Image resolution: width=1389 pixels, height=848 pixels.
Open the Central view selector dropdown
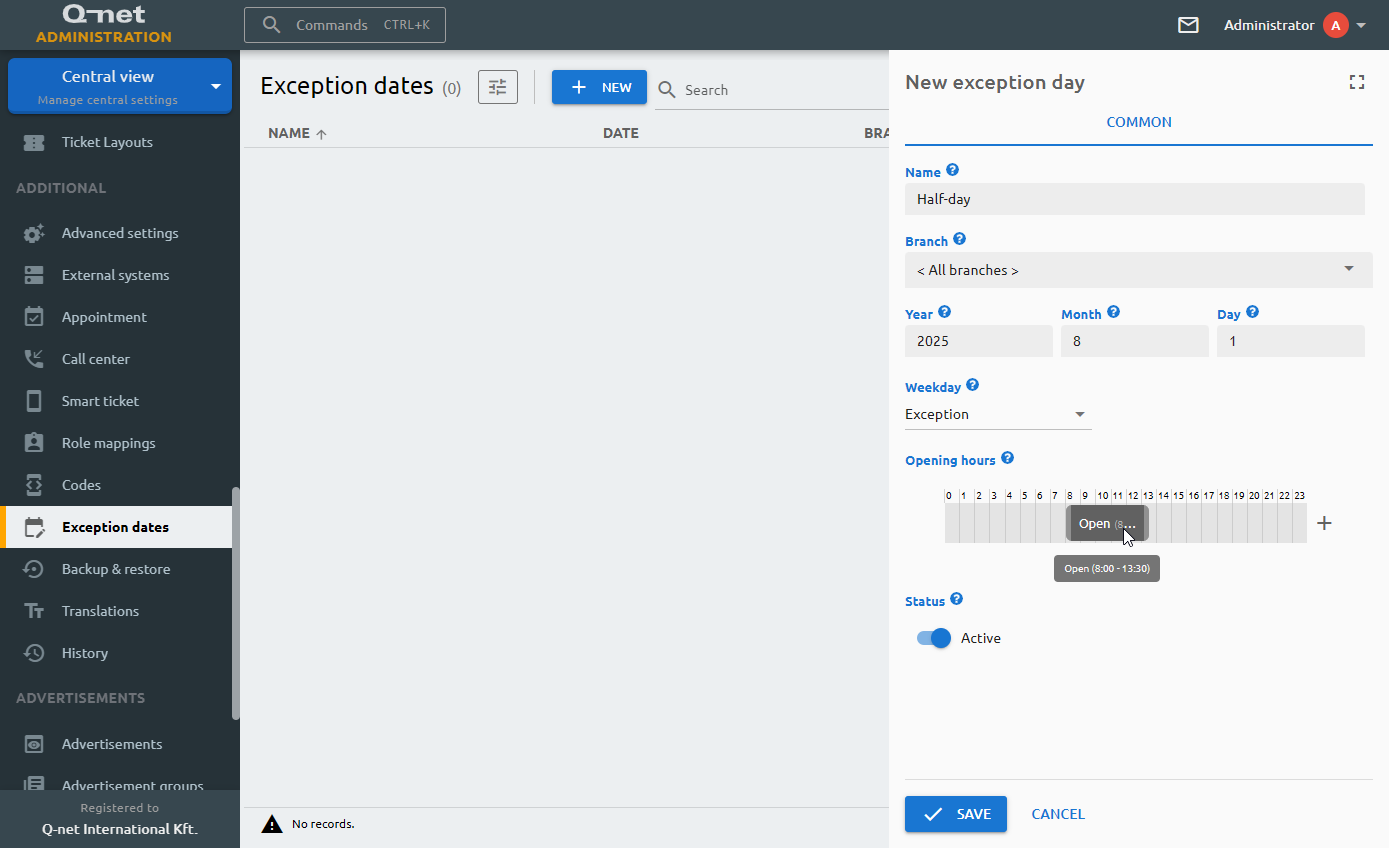tap(120, 86)
